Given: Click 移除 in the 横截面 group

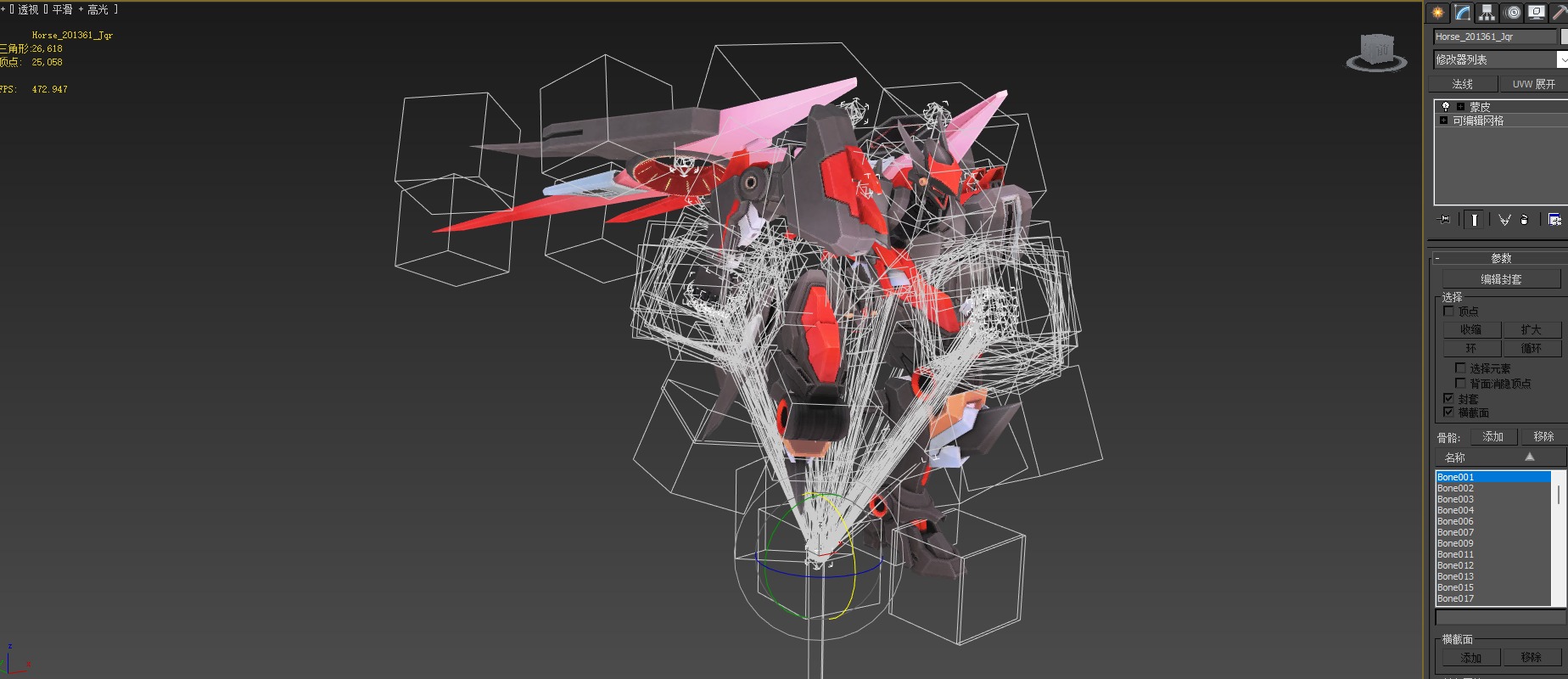Looking at the screenshot, I should click(1532, 657).
